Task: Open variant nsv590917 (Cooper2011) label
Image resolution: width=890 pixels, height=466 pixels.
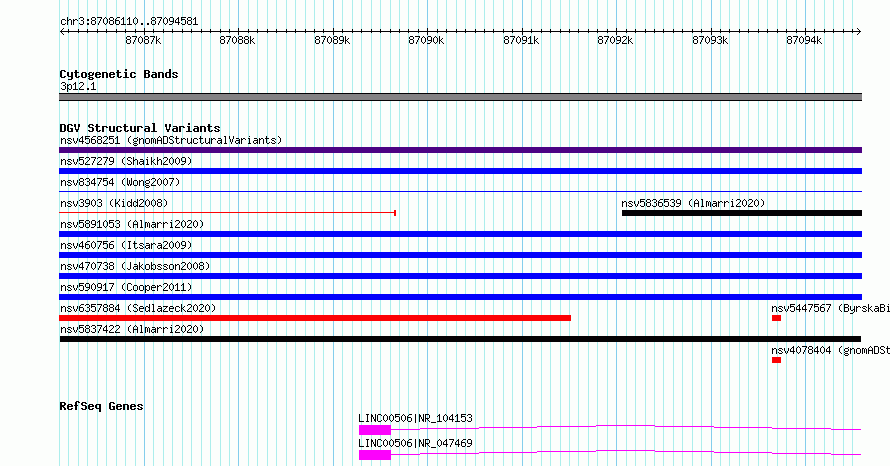Action: 126,287
